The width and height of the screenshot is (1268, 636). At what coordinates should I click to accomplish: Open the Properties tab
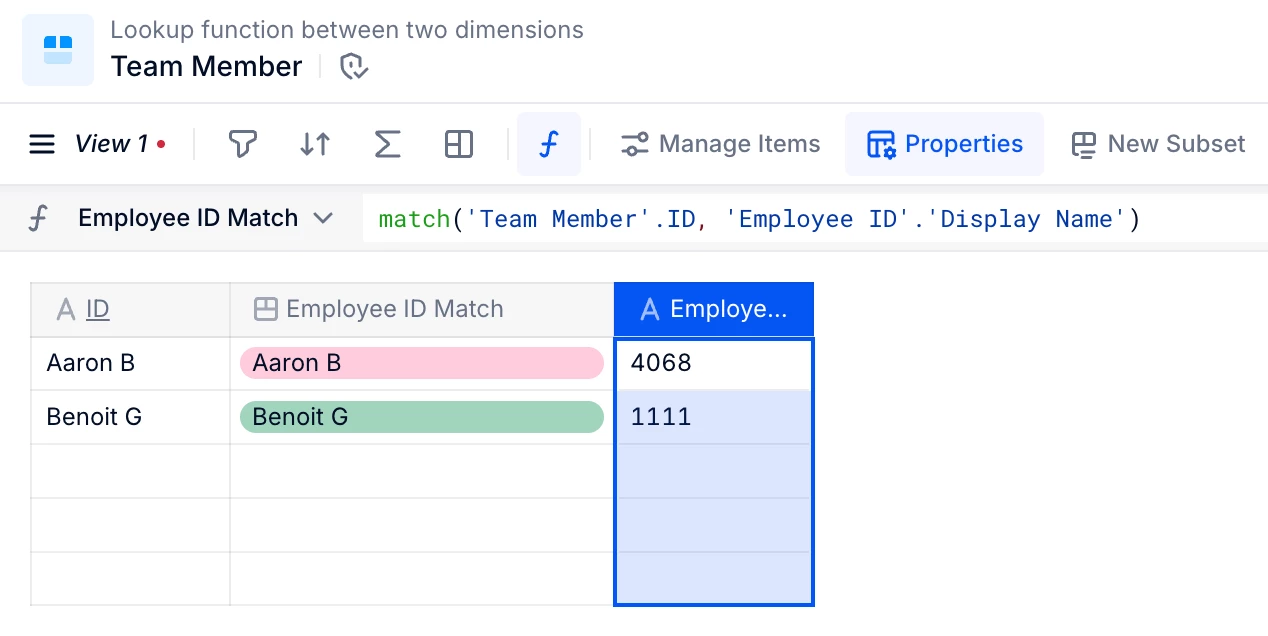[944, 144]
